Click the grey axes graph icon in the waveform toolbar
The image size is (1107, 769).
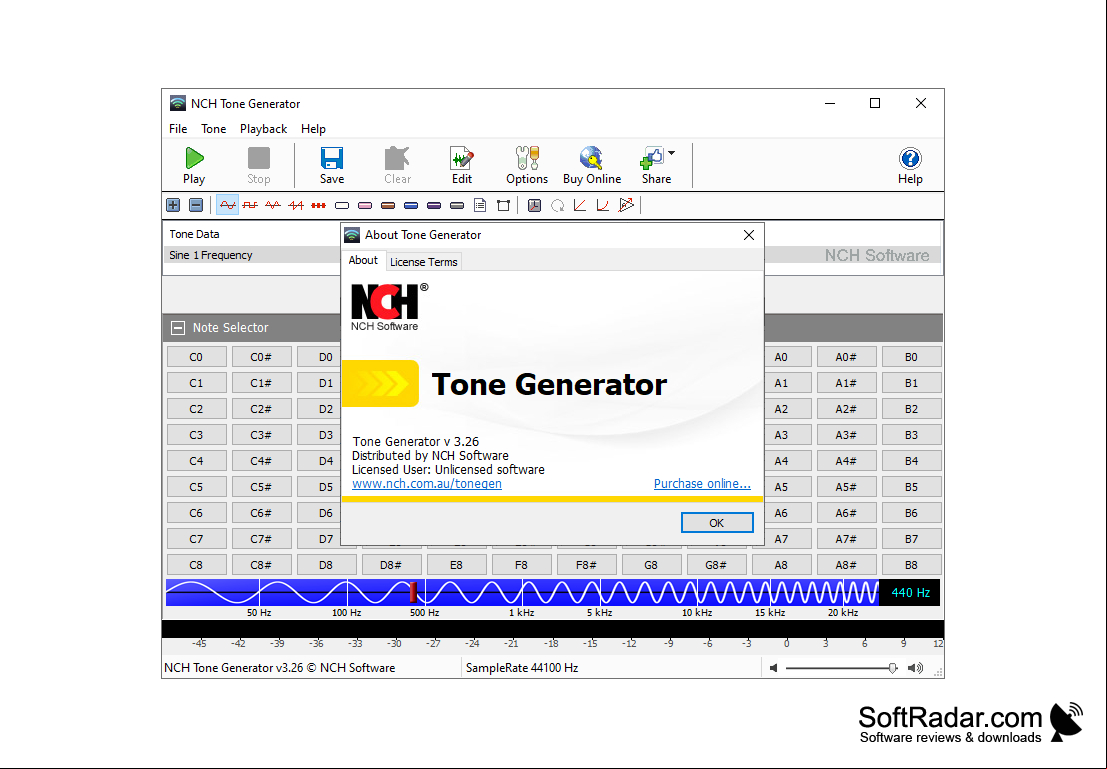(x=534, y=205)
